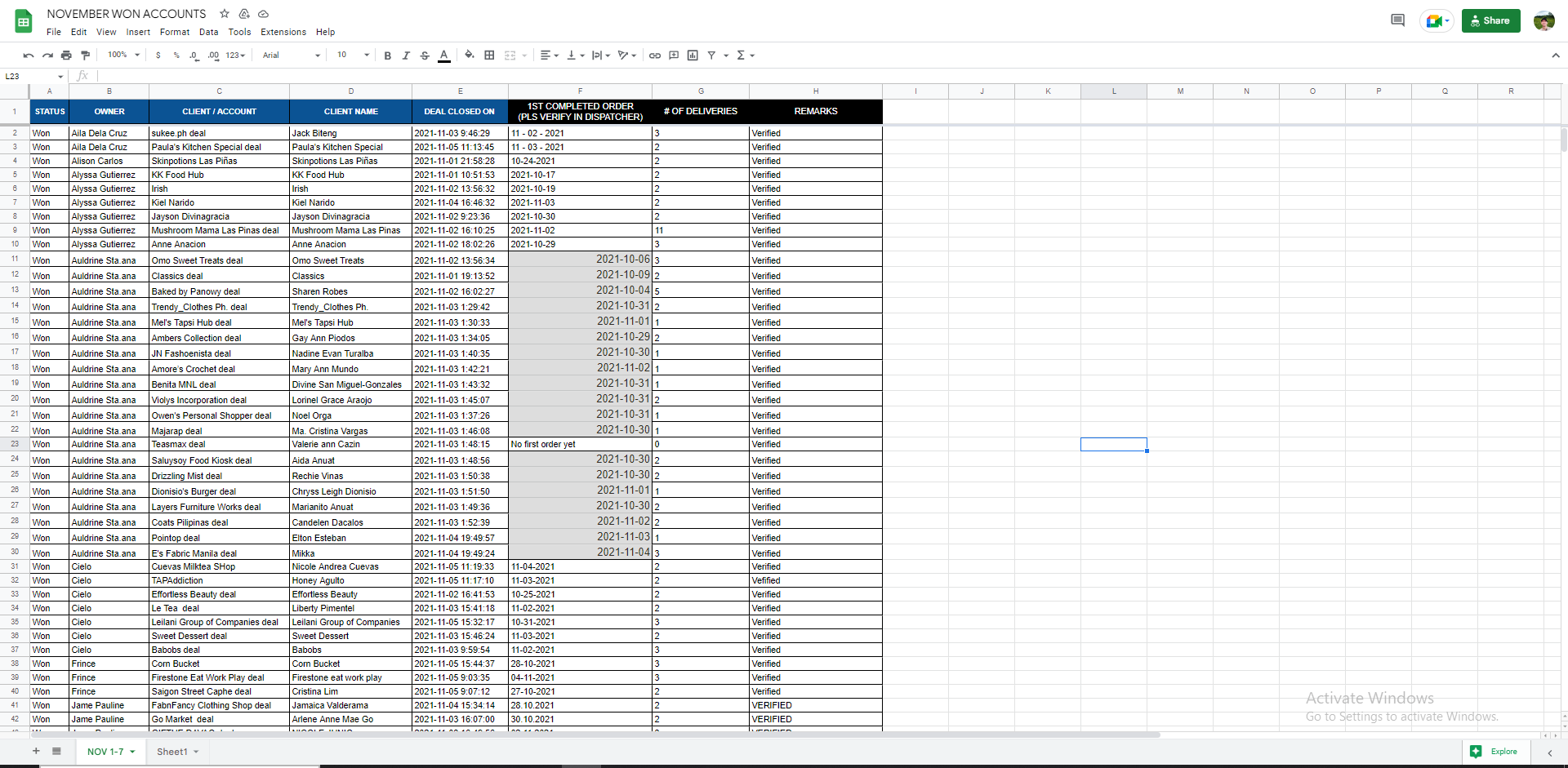The height and width of the screenshot is (768, 1568).
Task: Open the borders menu
Action: click(x=489, y=55)
